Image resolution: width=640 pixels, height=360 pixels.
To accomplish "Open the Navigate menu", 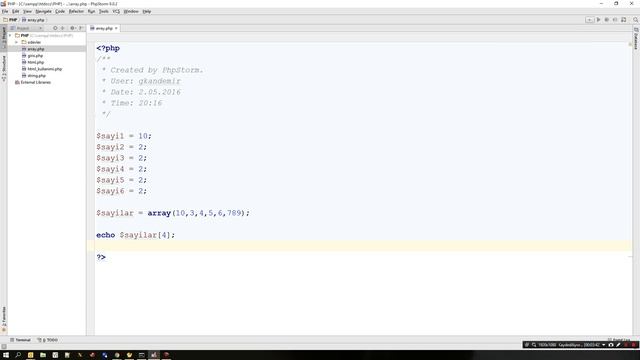I will (43, 11).
